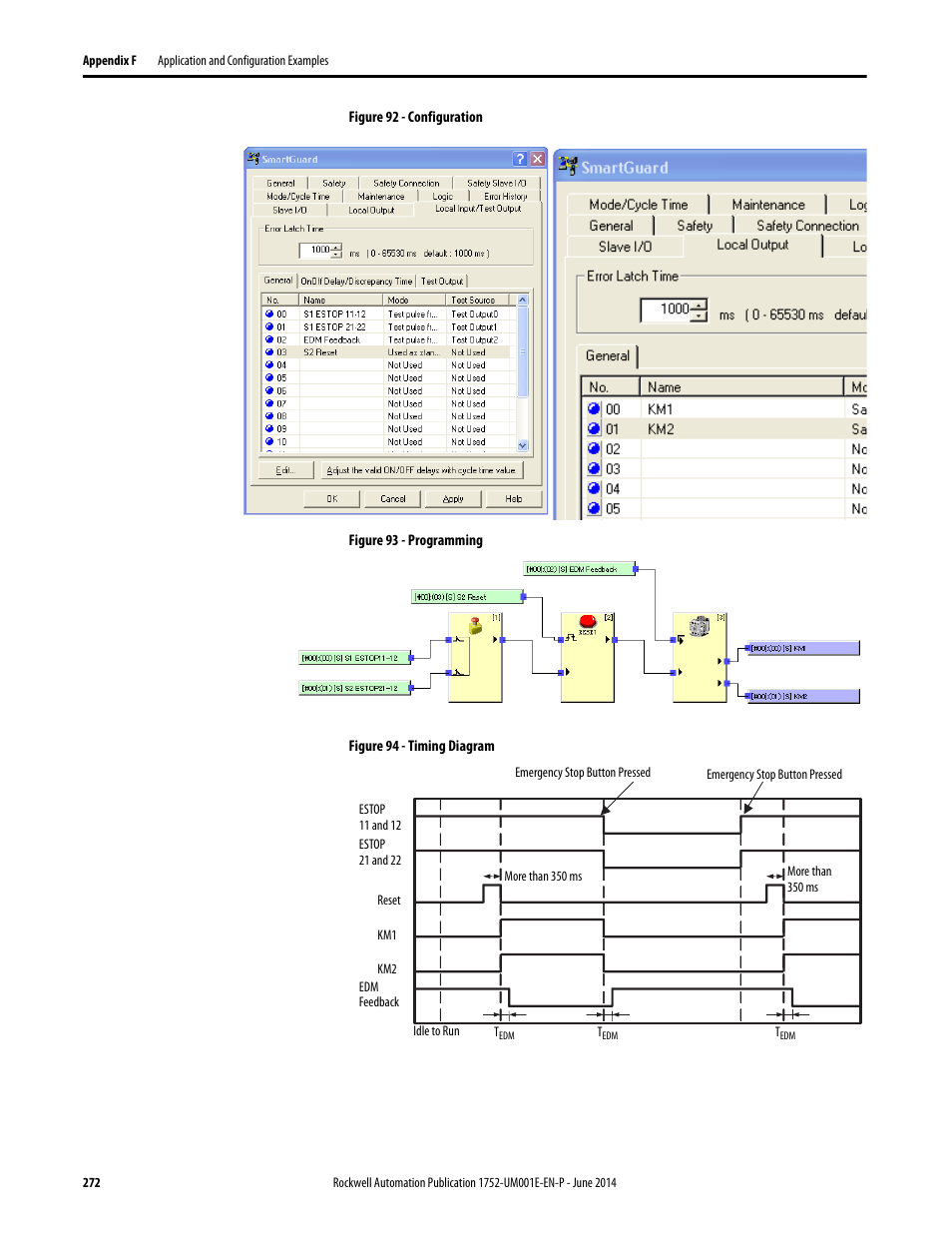Click Error Latch Time field in Local Output dialog

[667, 309]
